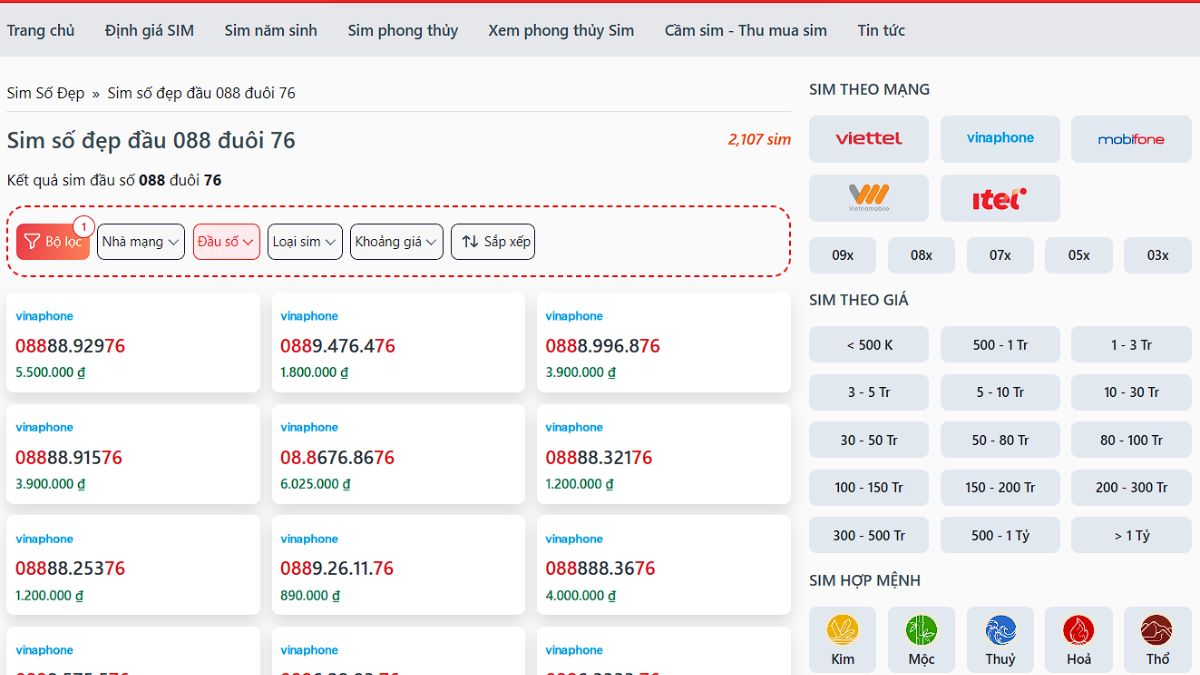Select price range 30 - 50 Tr
1200x675 pixels.
(869, 440)
